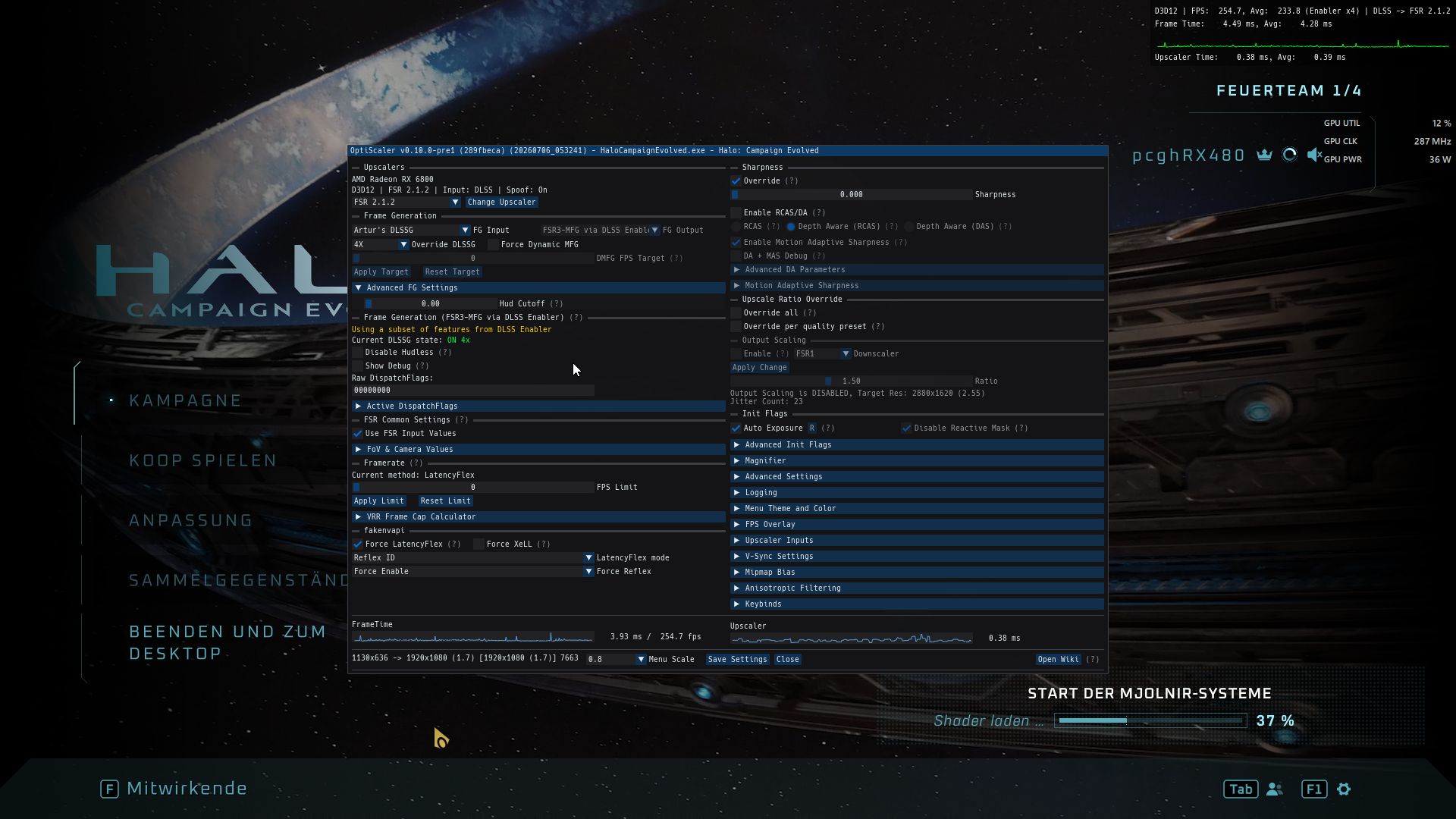Open the LatencyFlex mode dropdown
This screenshot has height=819, width=1456.
point(472,558)
